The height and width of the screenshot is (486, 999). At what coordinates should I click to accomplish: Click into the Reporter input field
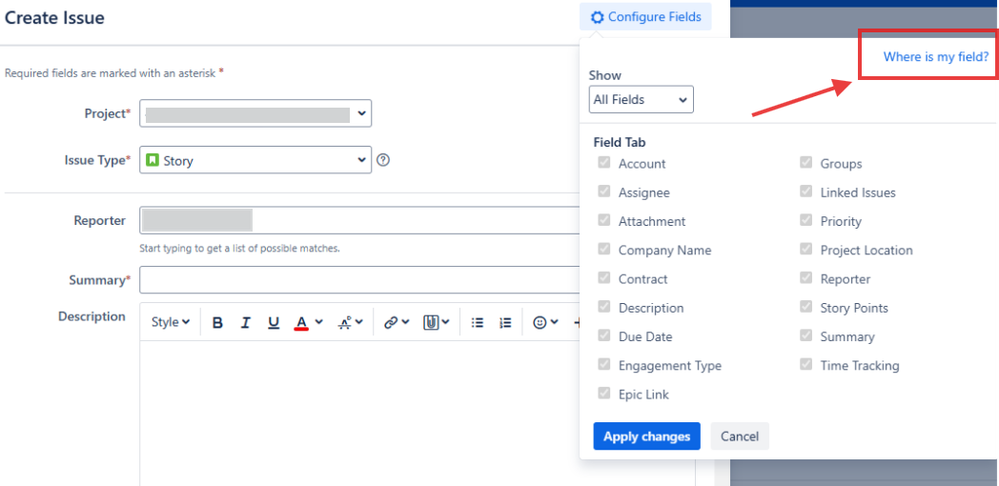(359, 220)
